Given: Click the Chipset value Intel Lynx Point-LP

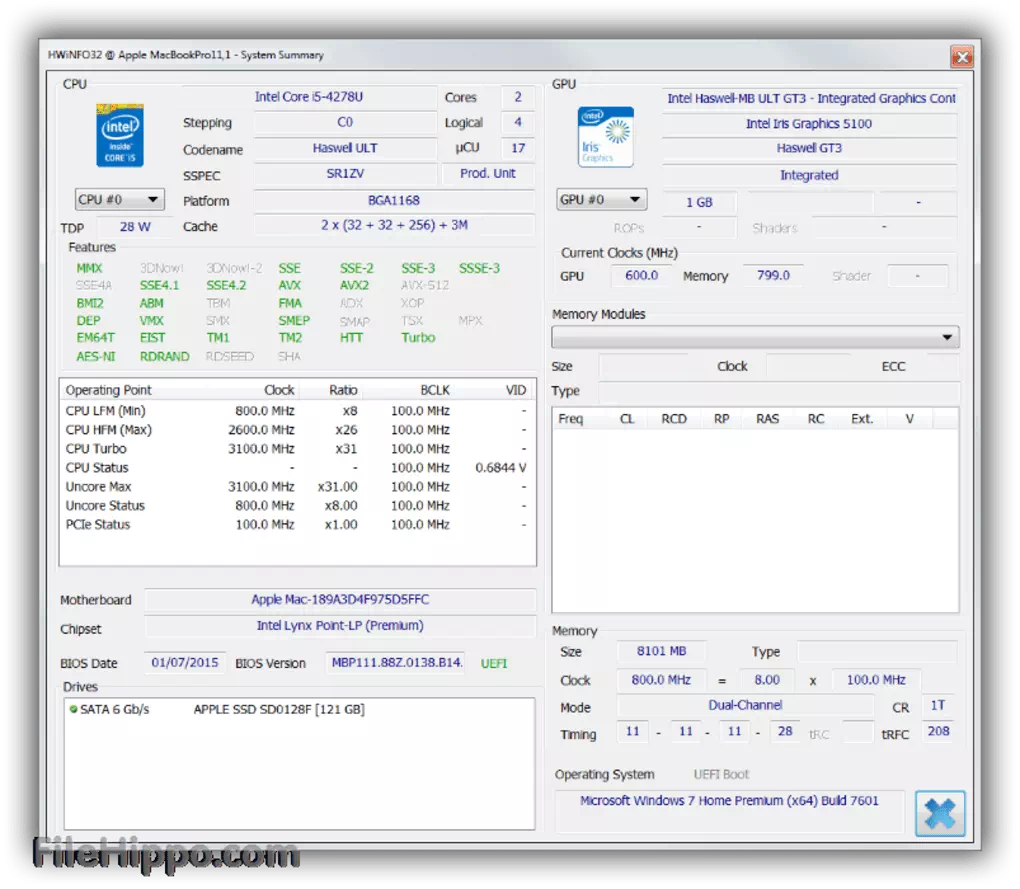Looking at the screenshot, I should [340, 626].
